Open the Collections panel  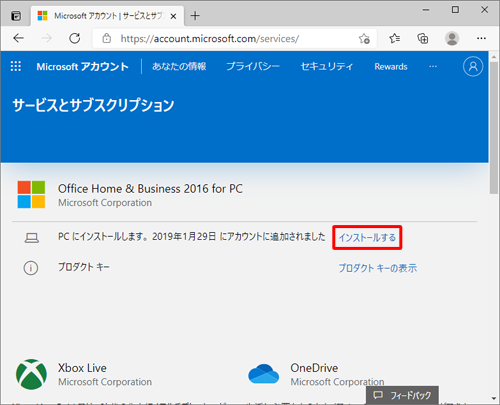[423, 38]
